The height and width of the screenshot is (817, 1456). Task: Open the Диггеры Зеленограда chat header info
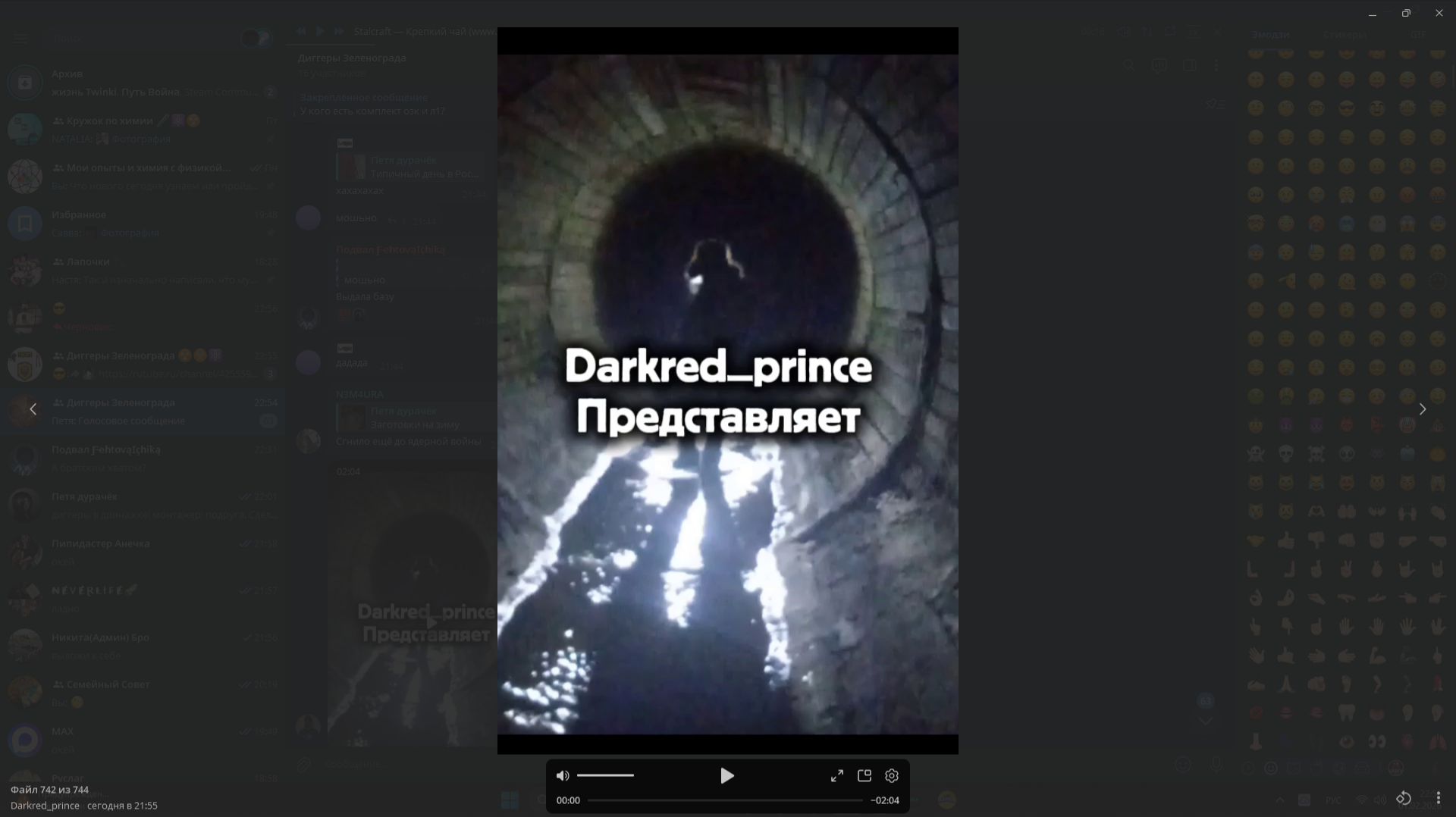click(x=352, y=65)
